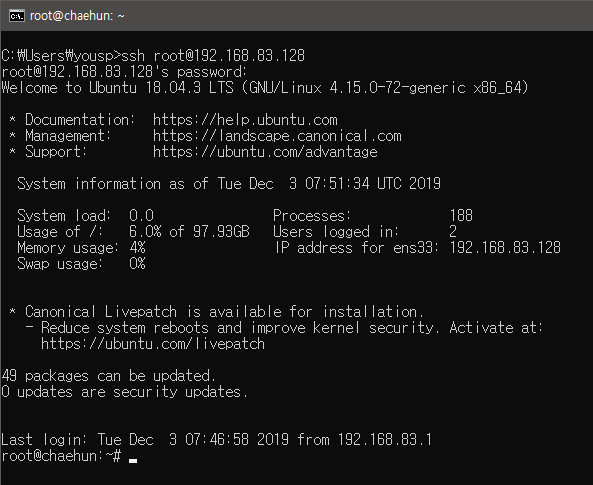
Task: Click the 'Management:' label
Action: [x=68, y=136]
